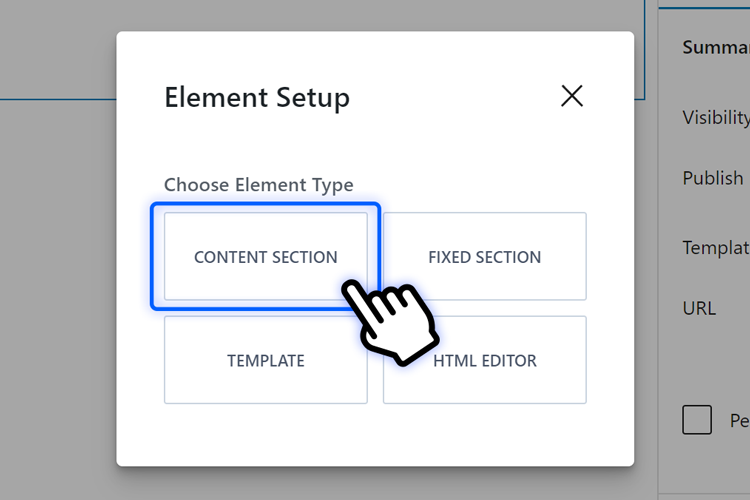Click empty dialog space below element buttons

(x=375, y=435)
